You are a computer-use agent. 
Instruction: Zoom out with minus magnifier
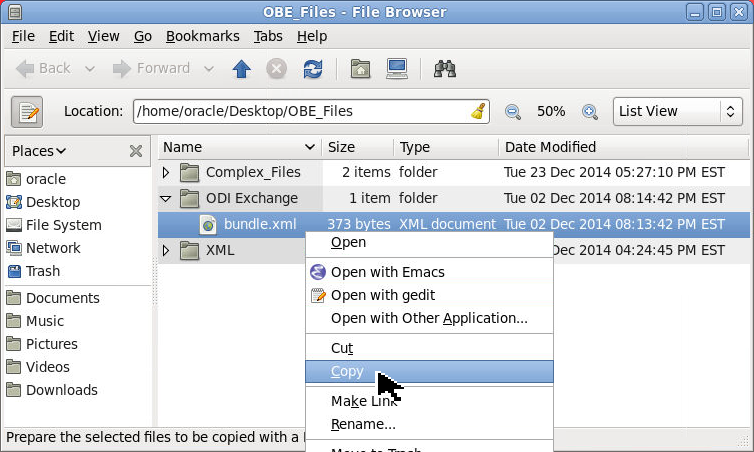tap(513, 112)
